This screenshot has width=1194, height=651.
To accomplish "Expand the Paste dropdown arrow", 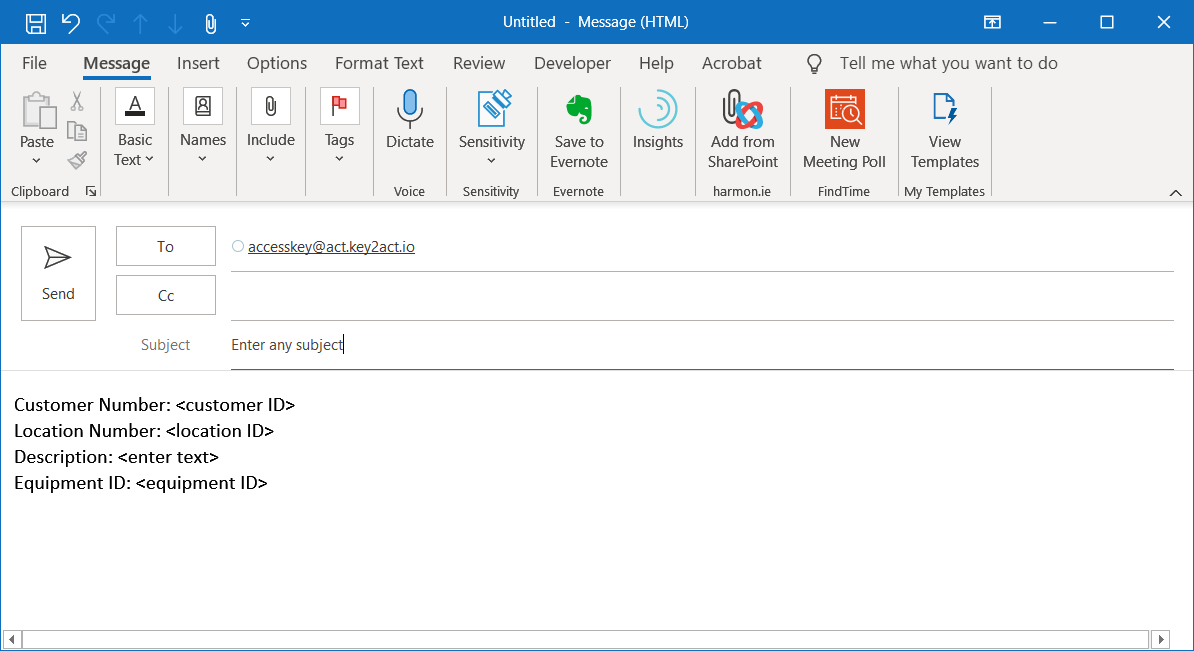I will point(37,161).
